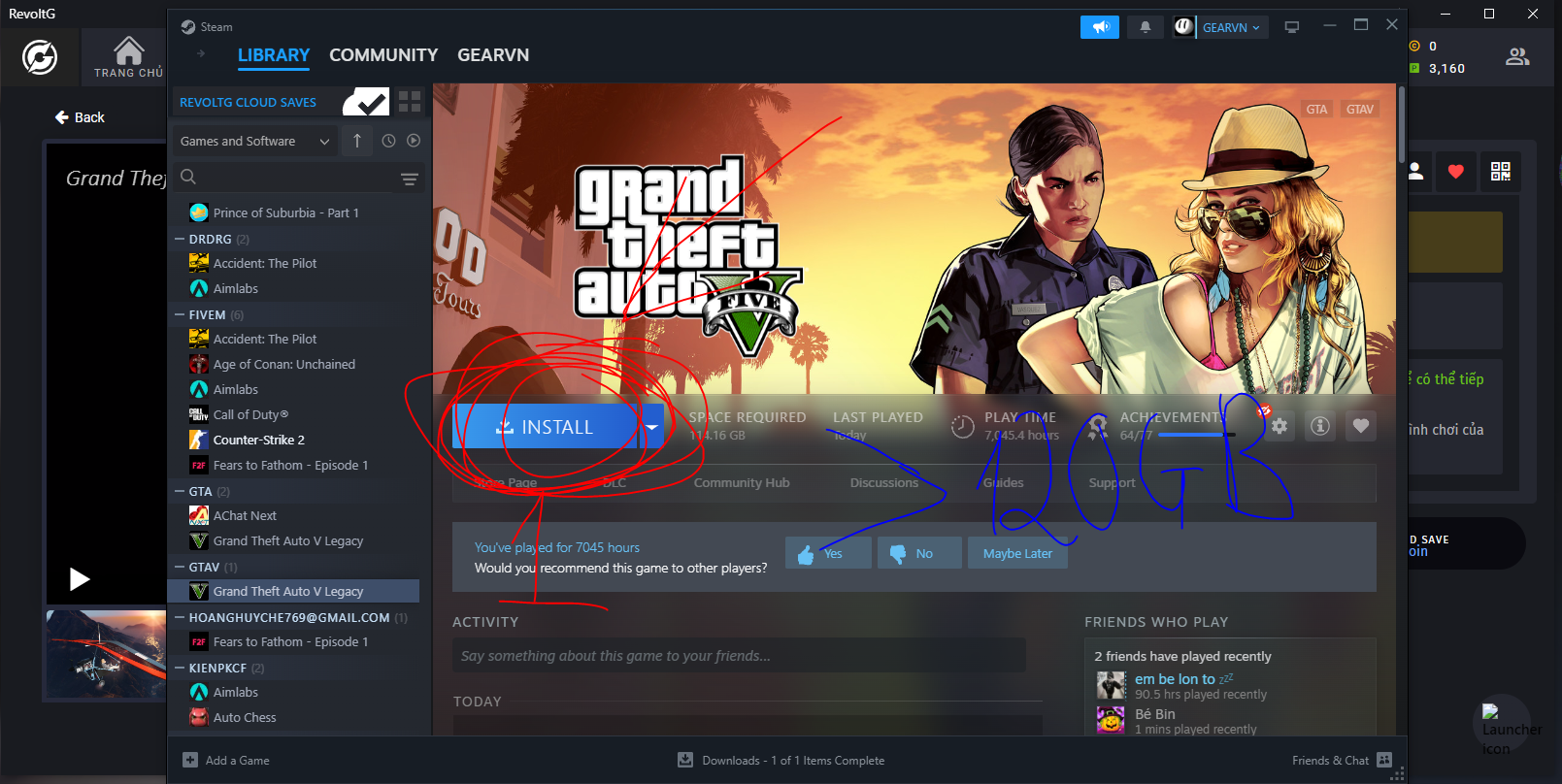
Task: Click REVOLTG CLOUD SAVES header
Action: [x=248, y=102]
